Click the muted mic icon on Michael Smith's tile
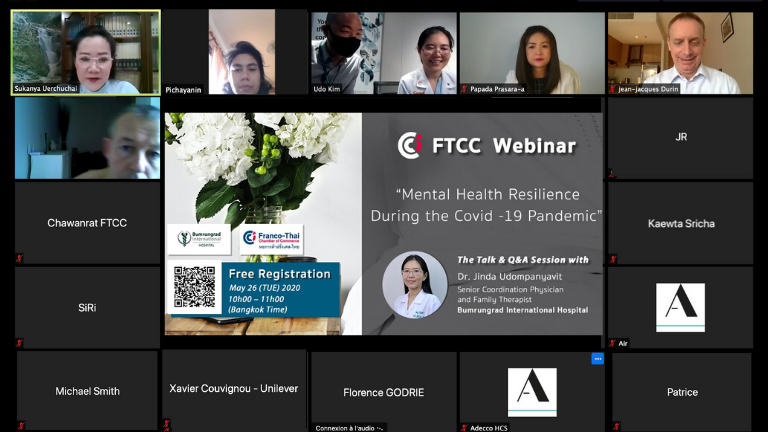Viewport: 768px width, 432px height. tap(20, 427)
